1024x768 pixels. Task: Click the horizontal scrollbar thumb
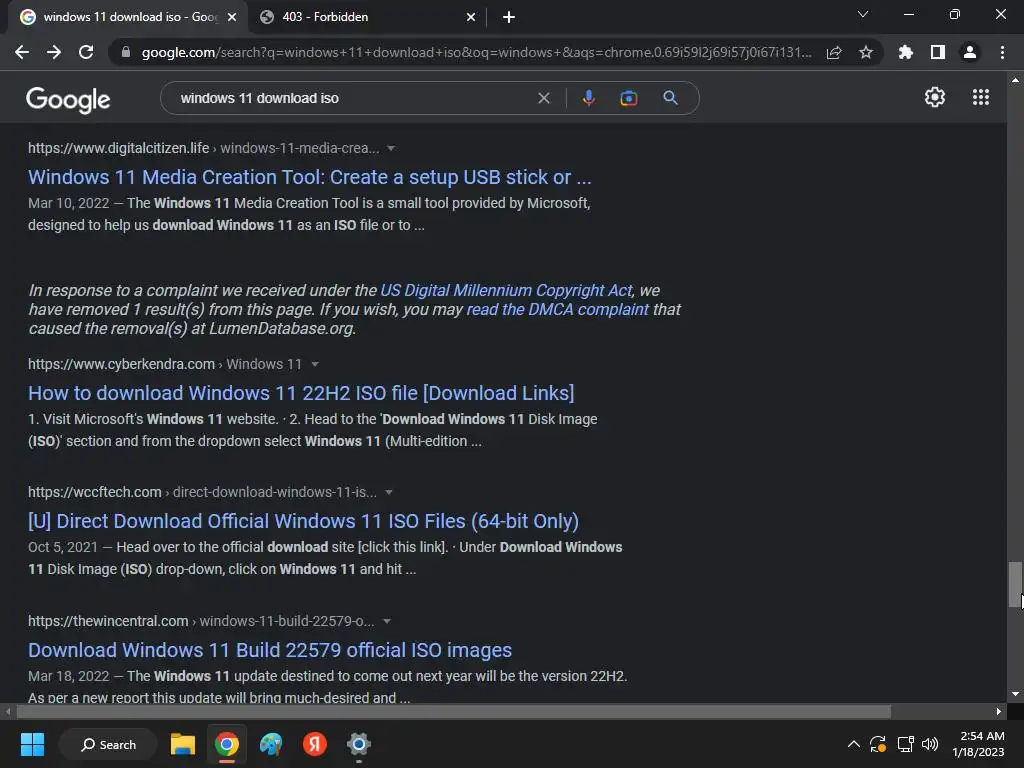tap(453, 712)
